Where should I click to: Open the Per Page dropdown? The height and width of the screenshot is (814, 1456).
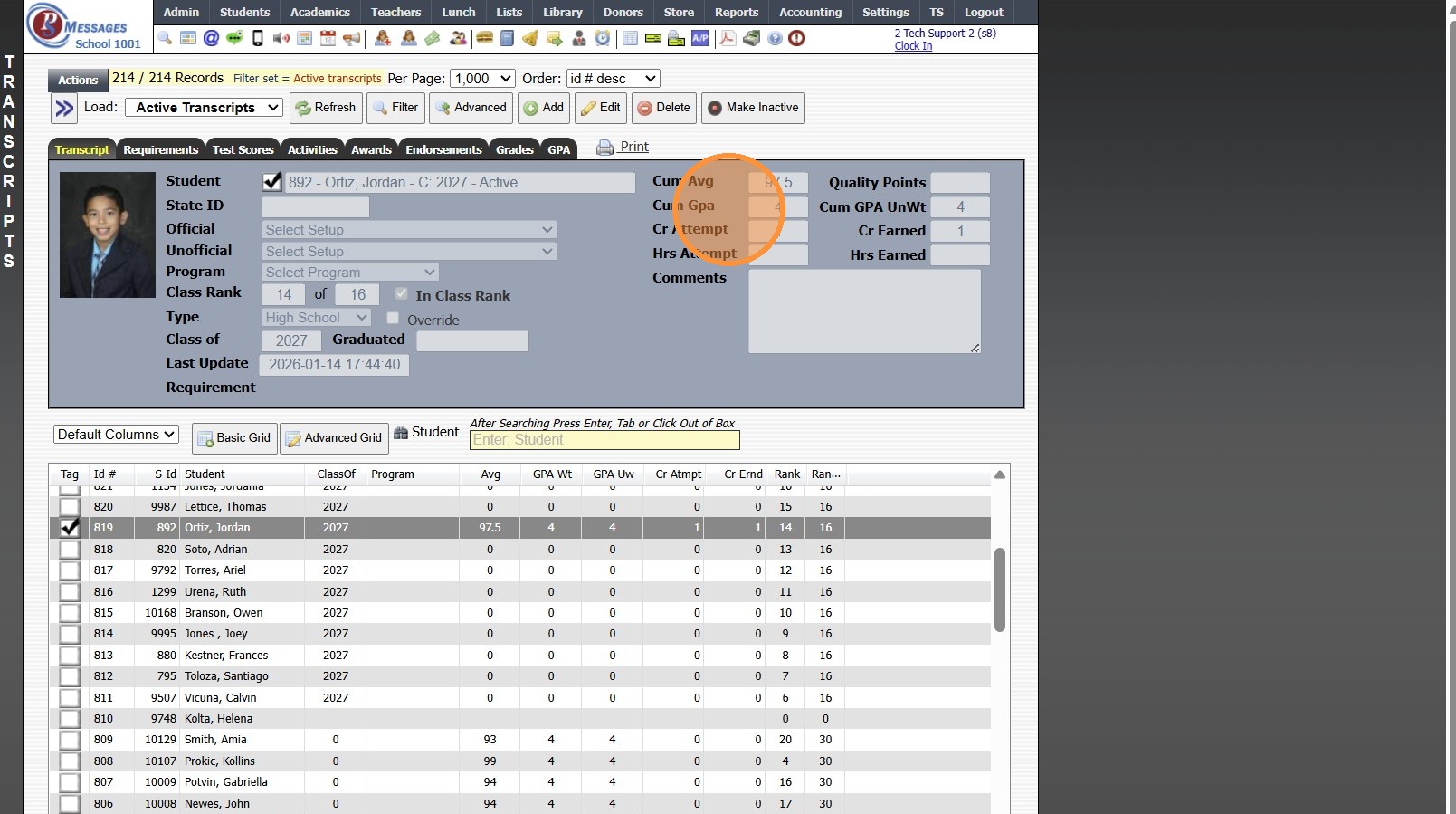(482, 79)
